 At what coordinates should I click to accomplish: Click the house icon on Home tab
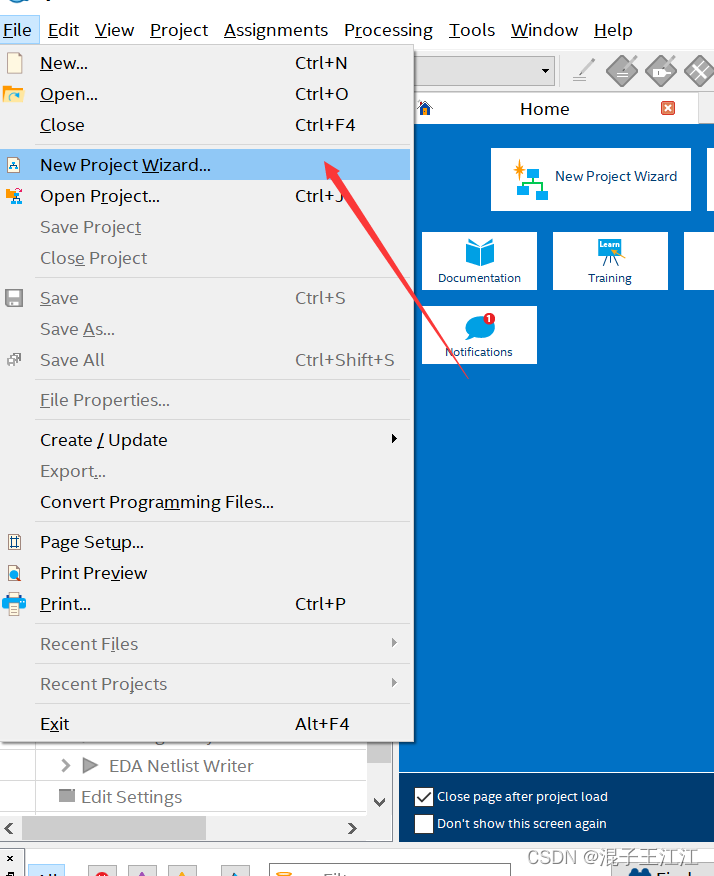pyautogui.click(x=425, y=108)
